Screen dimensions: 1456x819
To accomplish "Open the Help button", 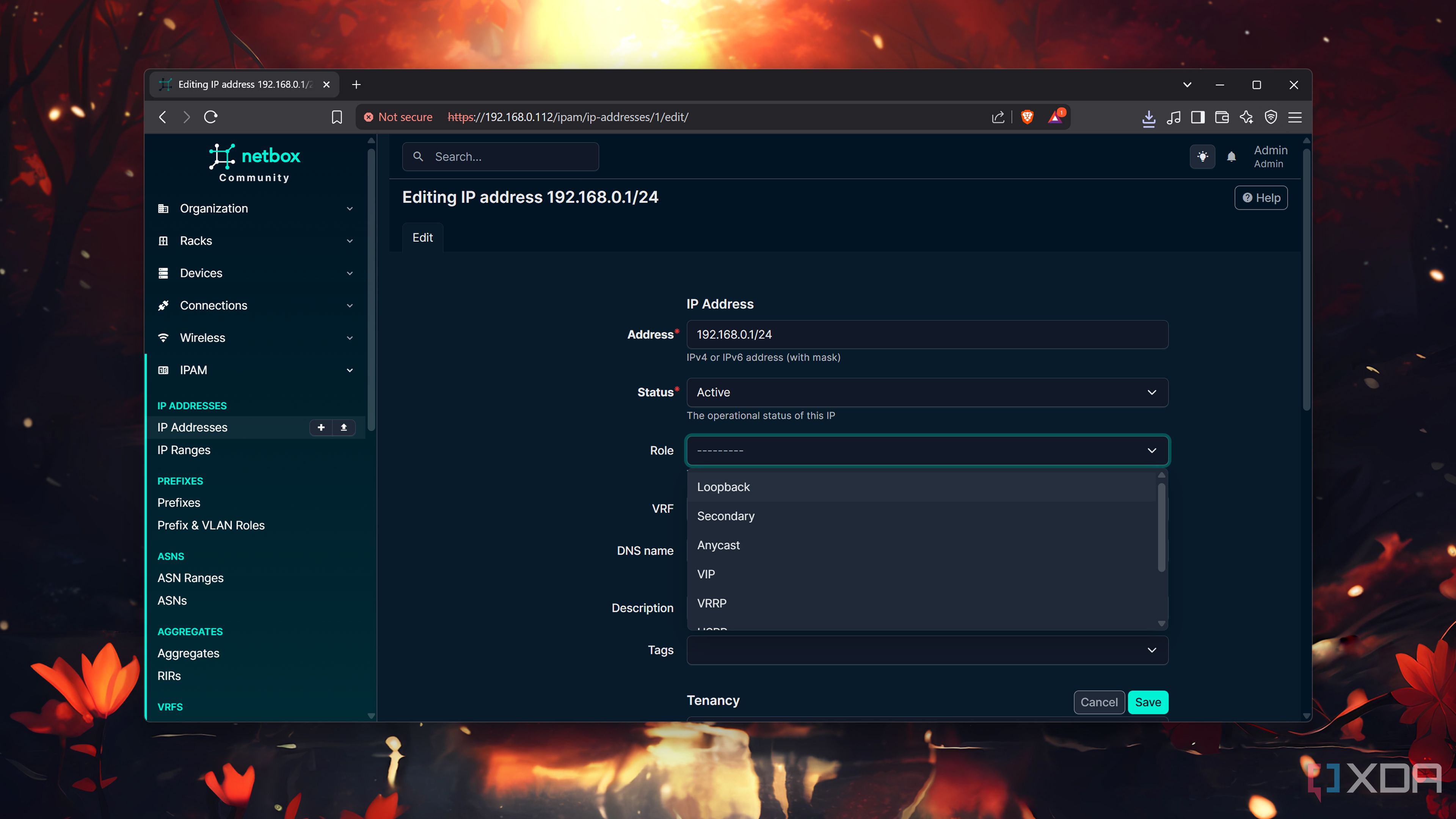I will click(1261, 198).
